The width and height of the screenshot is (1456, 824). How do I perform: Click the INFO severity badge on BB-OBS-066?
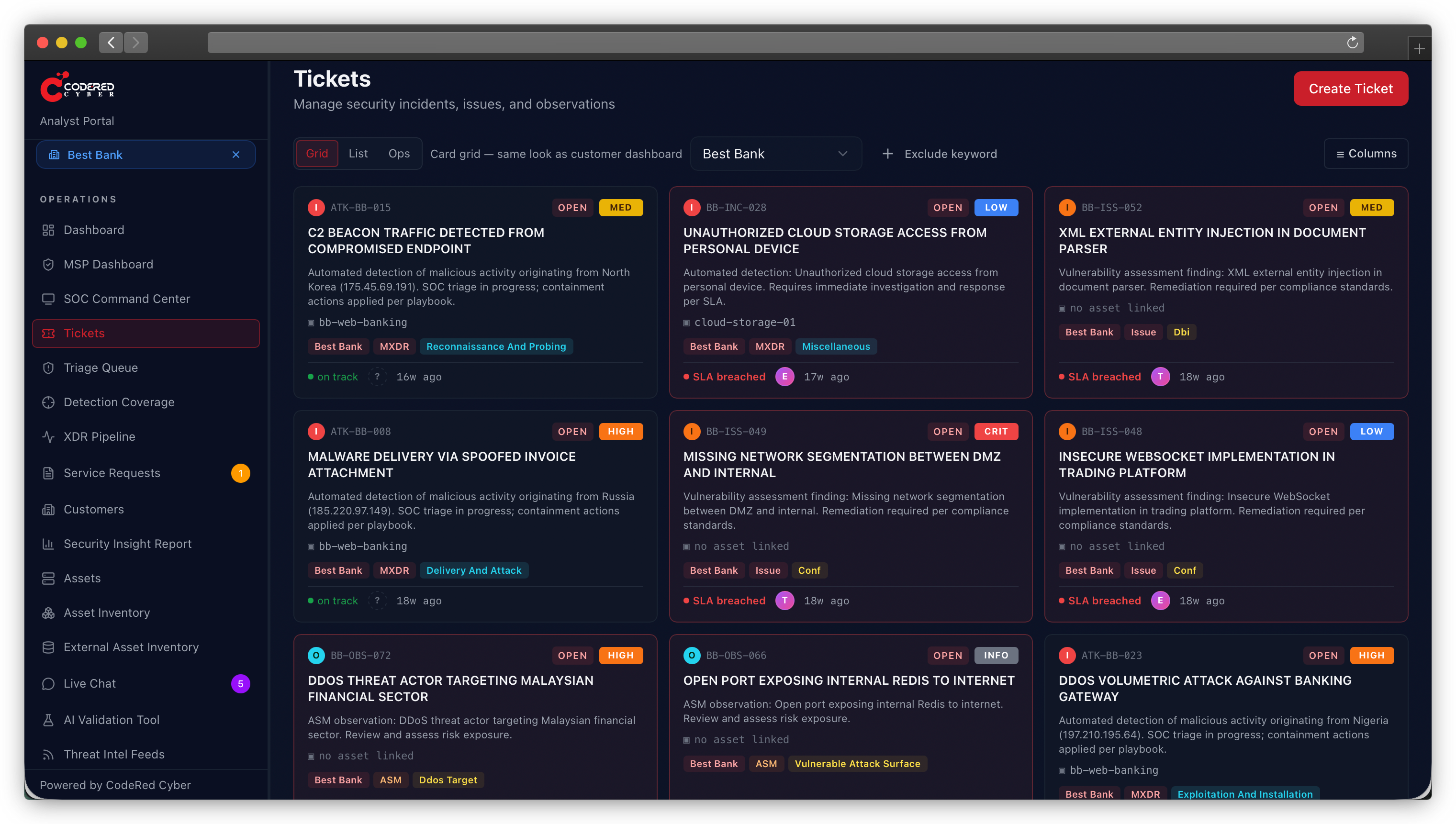tap(996, 656)
